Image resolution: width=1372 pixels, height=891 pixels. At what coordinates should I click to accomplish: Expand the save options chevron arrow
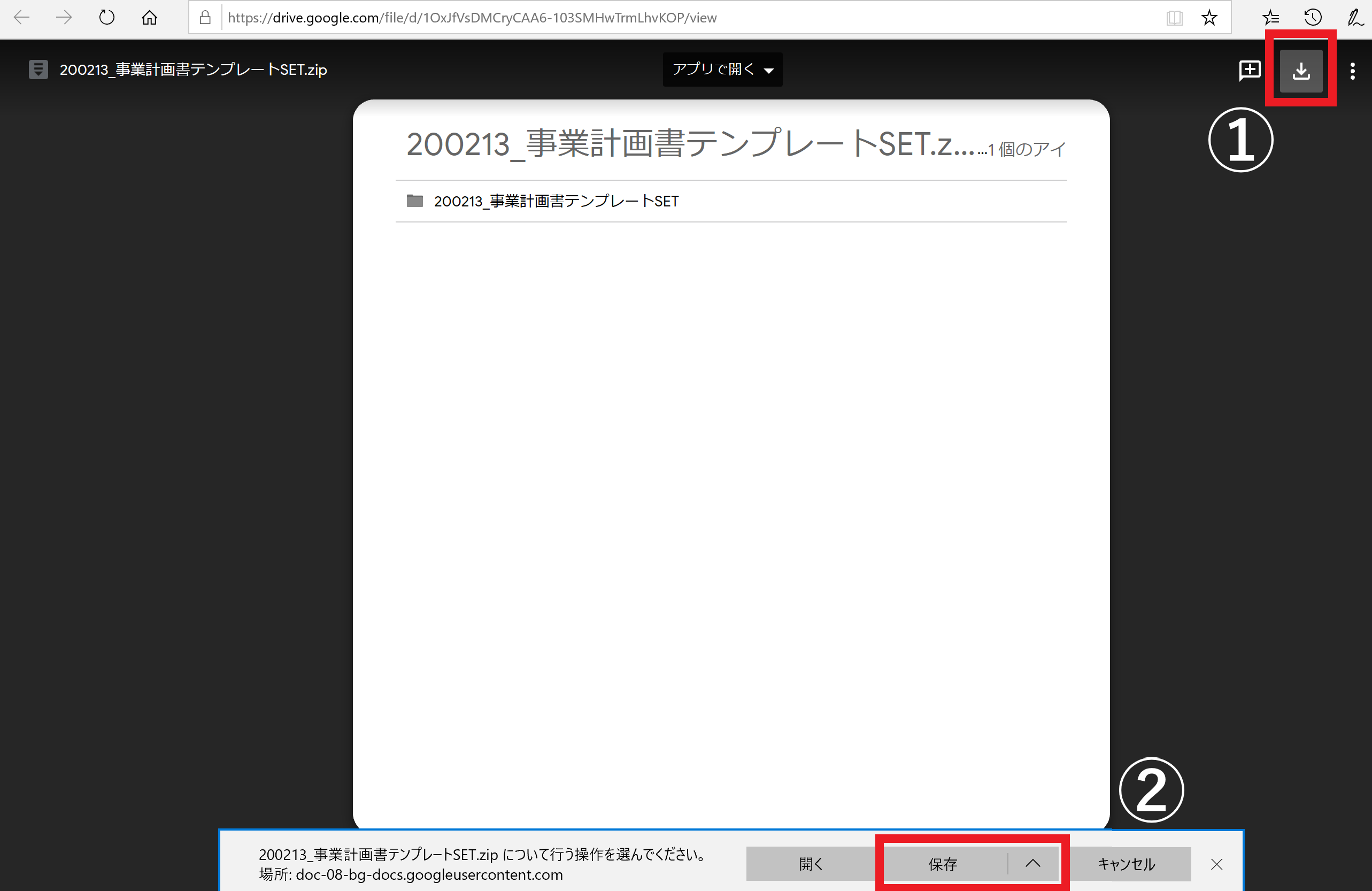point(1032,863)
